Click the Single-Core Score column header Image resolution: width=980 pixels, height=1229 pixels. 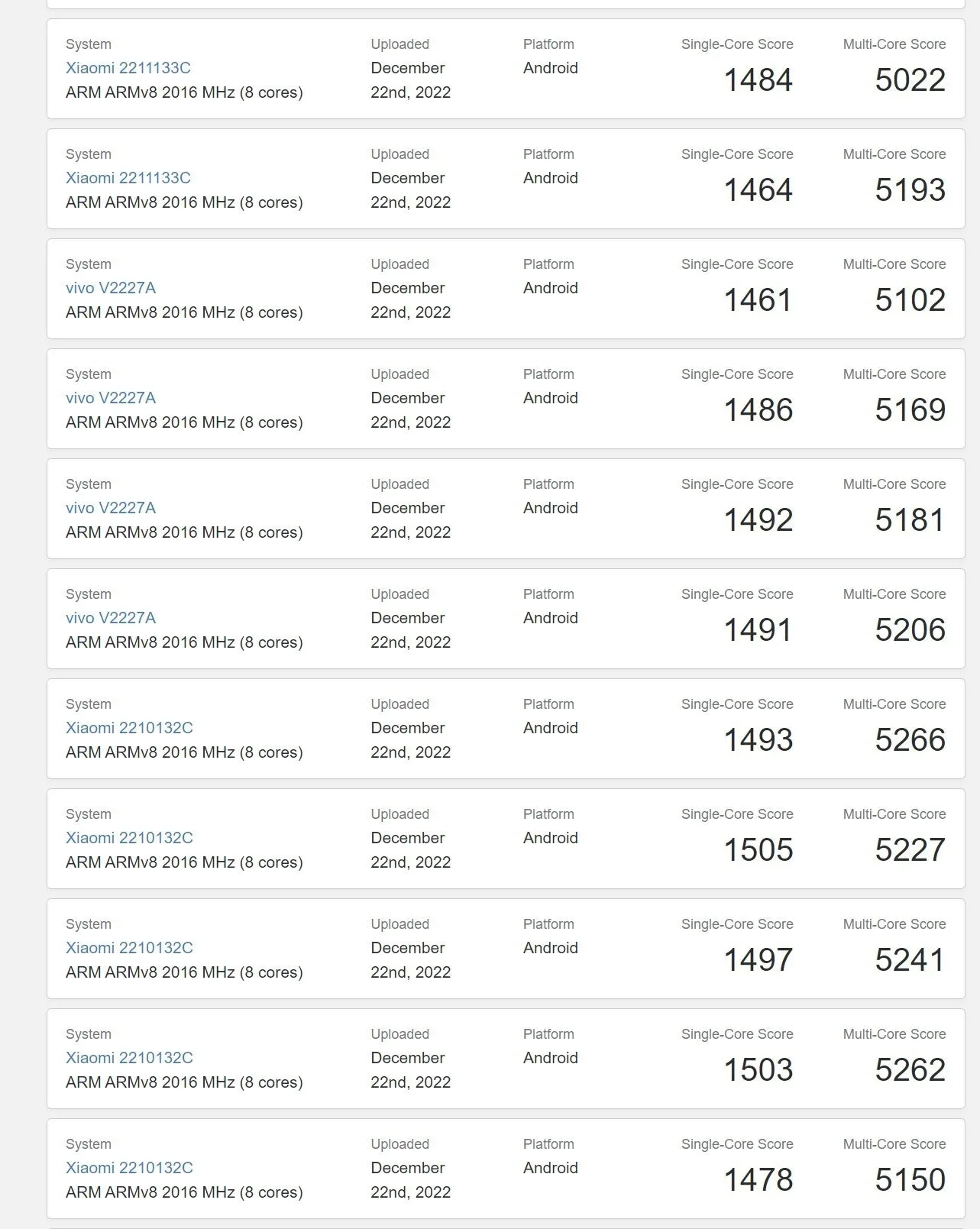pyautogui.click(x=737, y=44)
